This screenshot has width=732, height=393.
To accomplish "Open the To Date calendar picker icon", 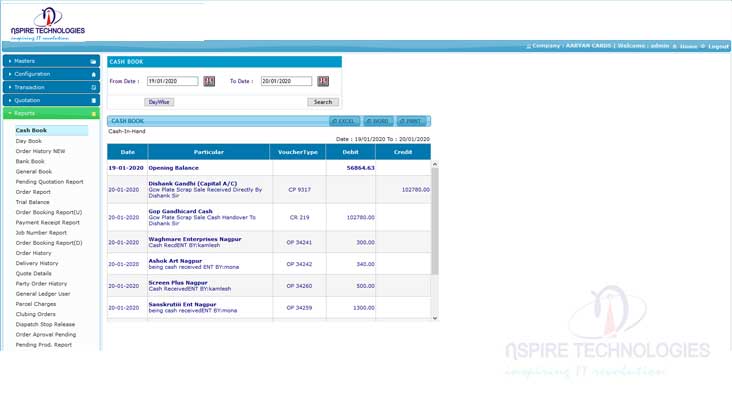I will (323, 81).
